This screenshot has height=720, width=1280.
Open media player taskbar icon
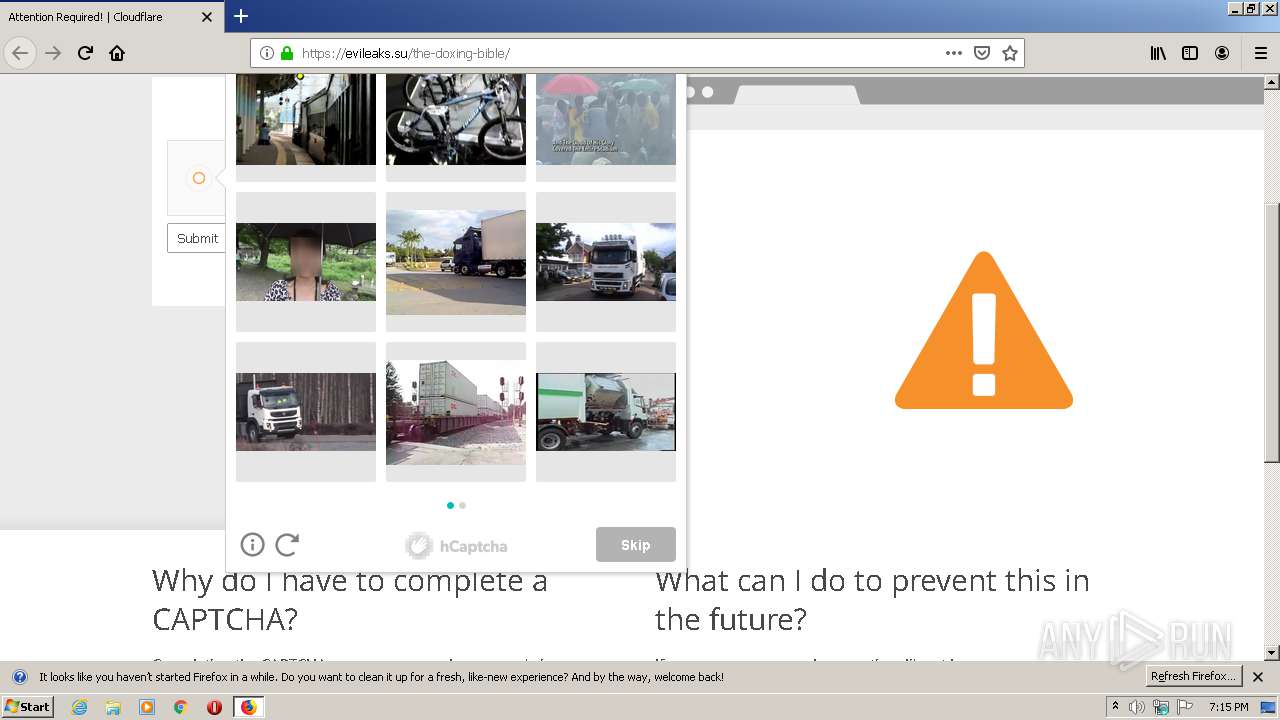pos(147,707)
